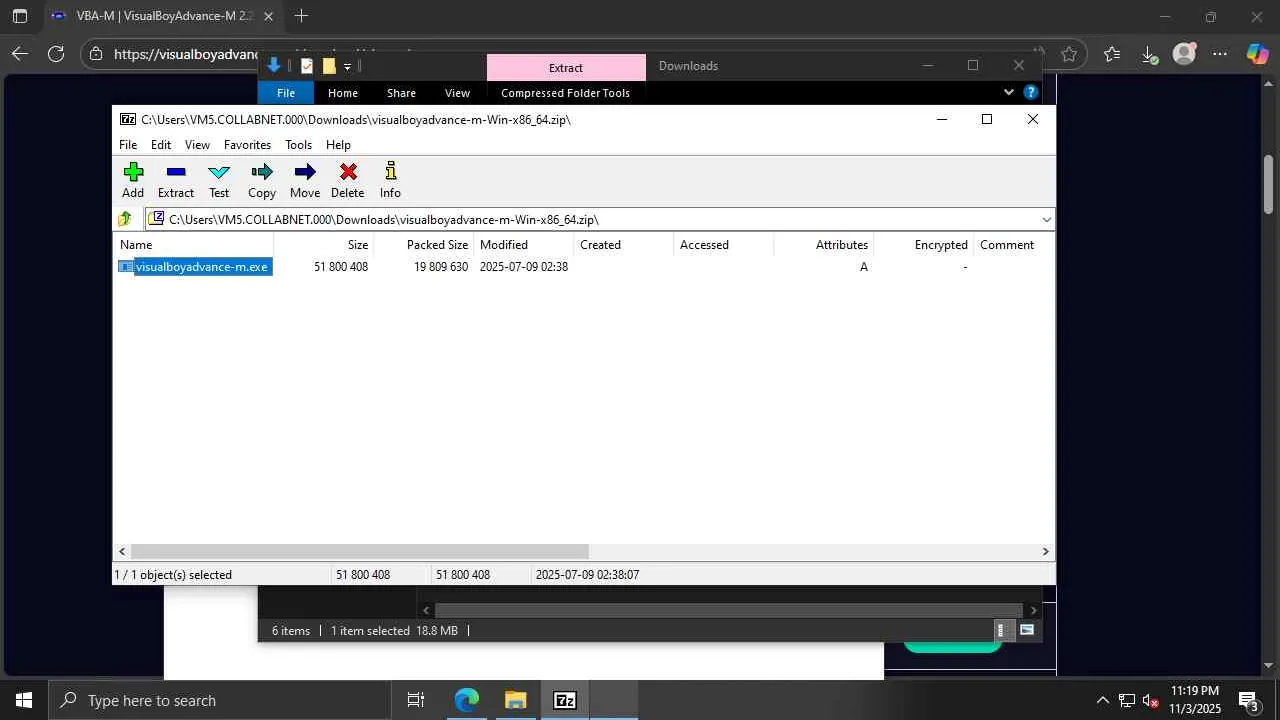This screenshot has height=720, width=1280.
Task: Open Edge Settings and more menu
Action: [1220, 54]
